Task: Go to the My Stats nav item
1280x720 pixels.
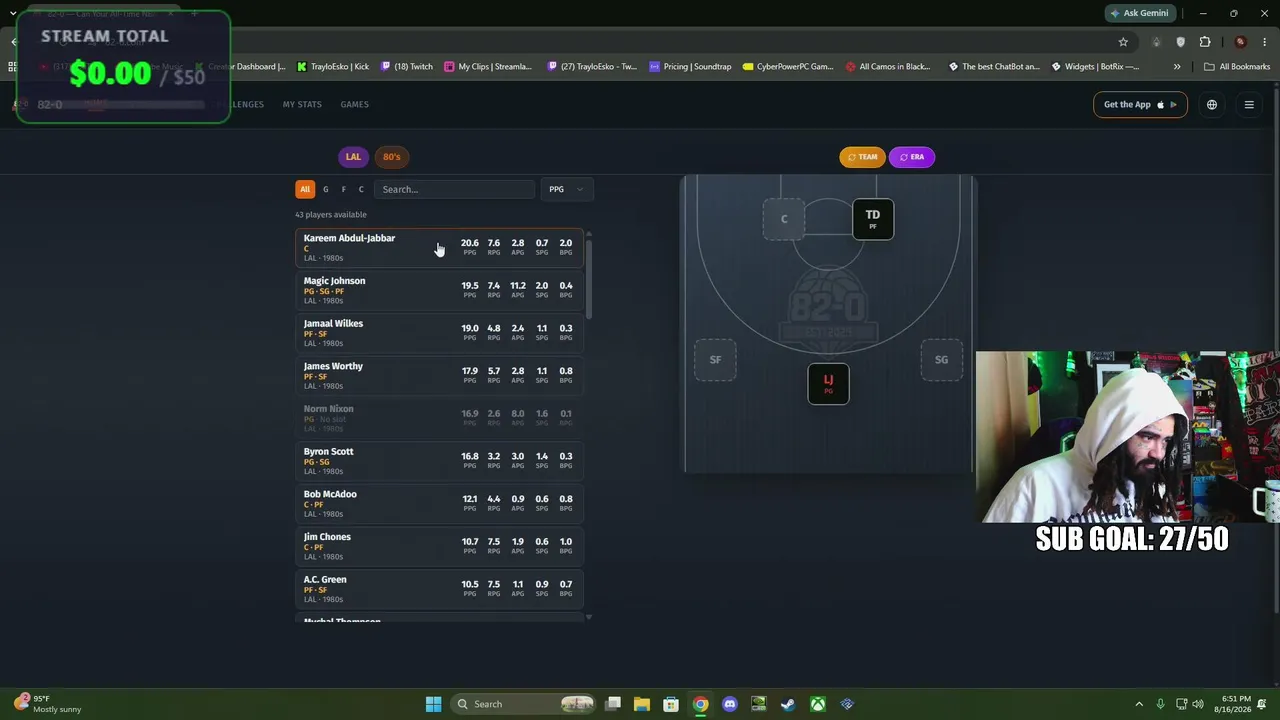Action: (x=302, y=104)
